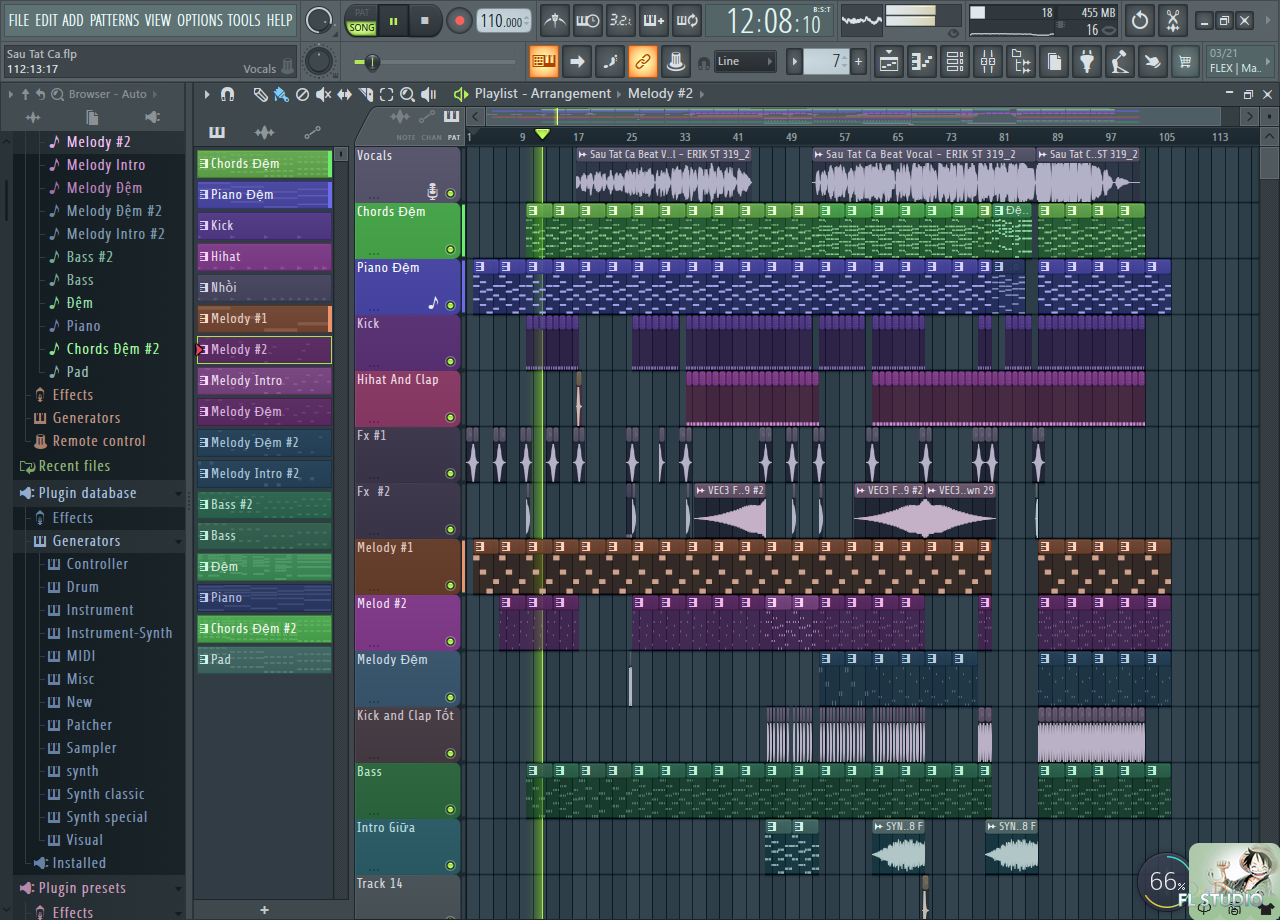Stop playback with the stop button
The height and width of the screenshot is (920, 1280).
pyautogui.click(x=425, y=20)
